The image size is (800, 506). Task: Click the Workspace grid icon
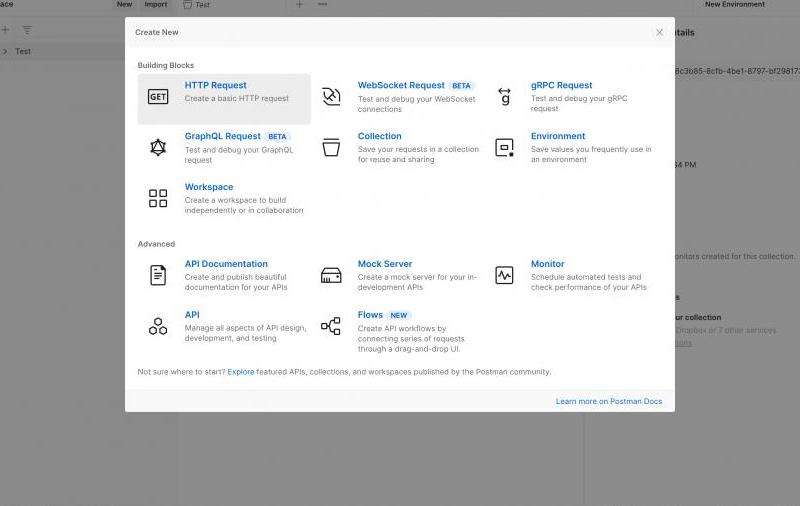(x=158, y=198)
